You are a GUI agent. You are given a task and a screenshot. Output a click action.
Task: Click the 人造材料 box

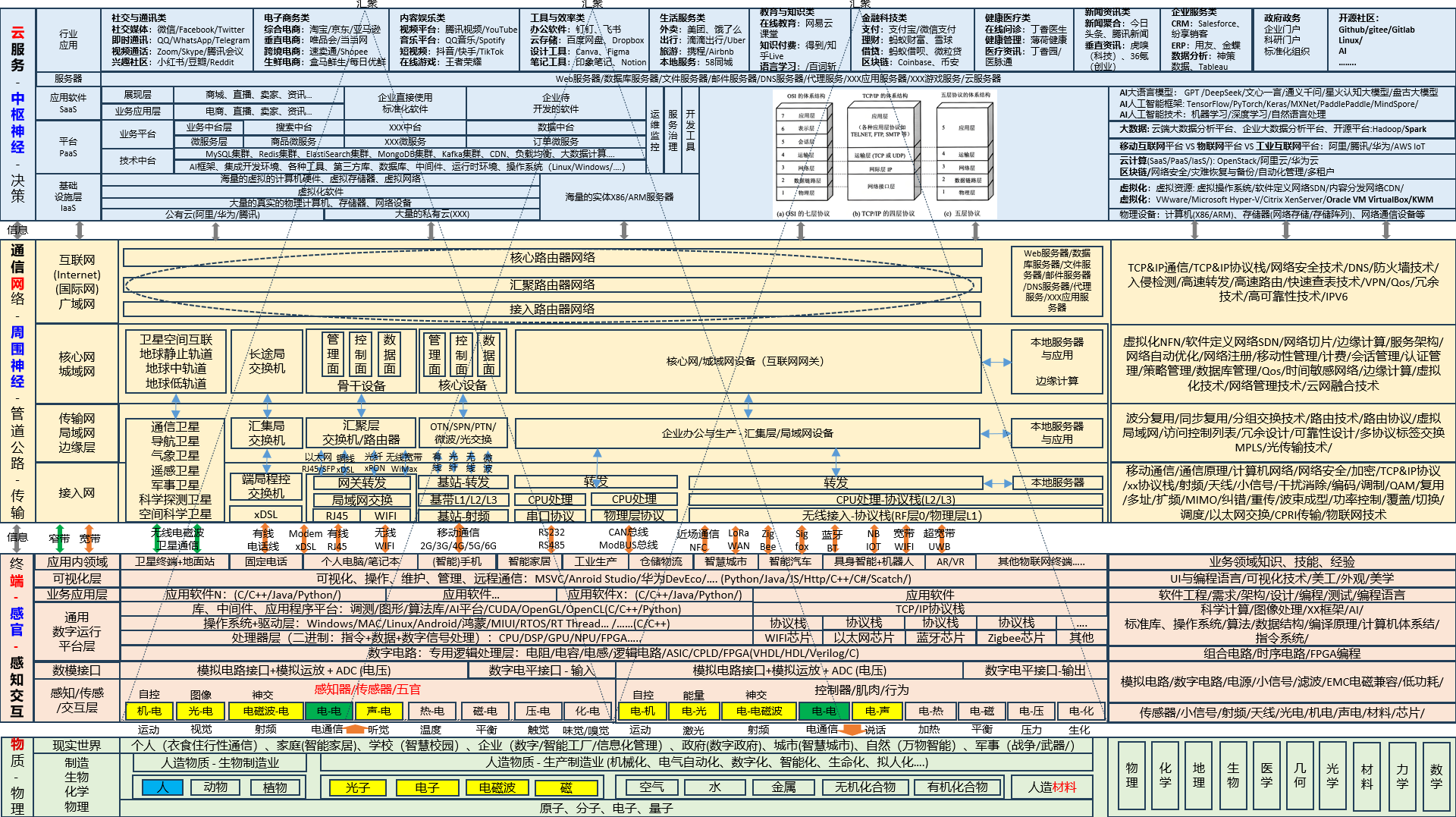tap(1052, 787)
